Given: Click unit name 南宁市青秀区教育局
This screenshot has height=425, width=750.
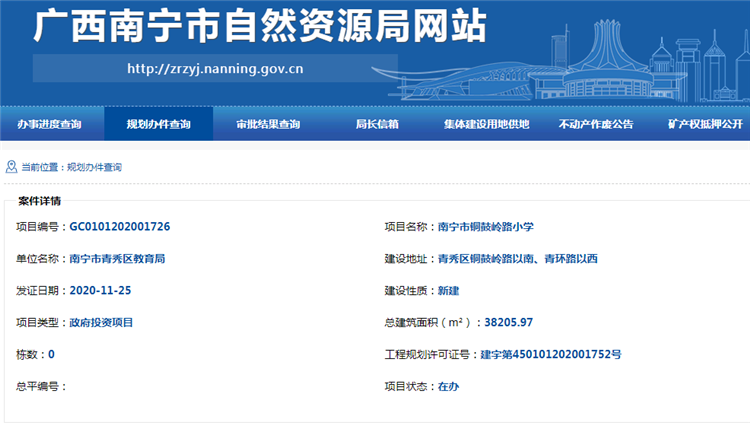Looking at the screenshot, I should (117, 259).
